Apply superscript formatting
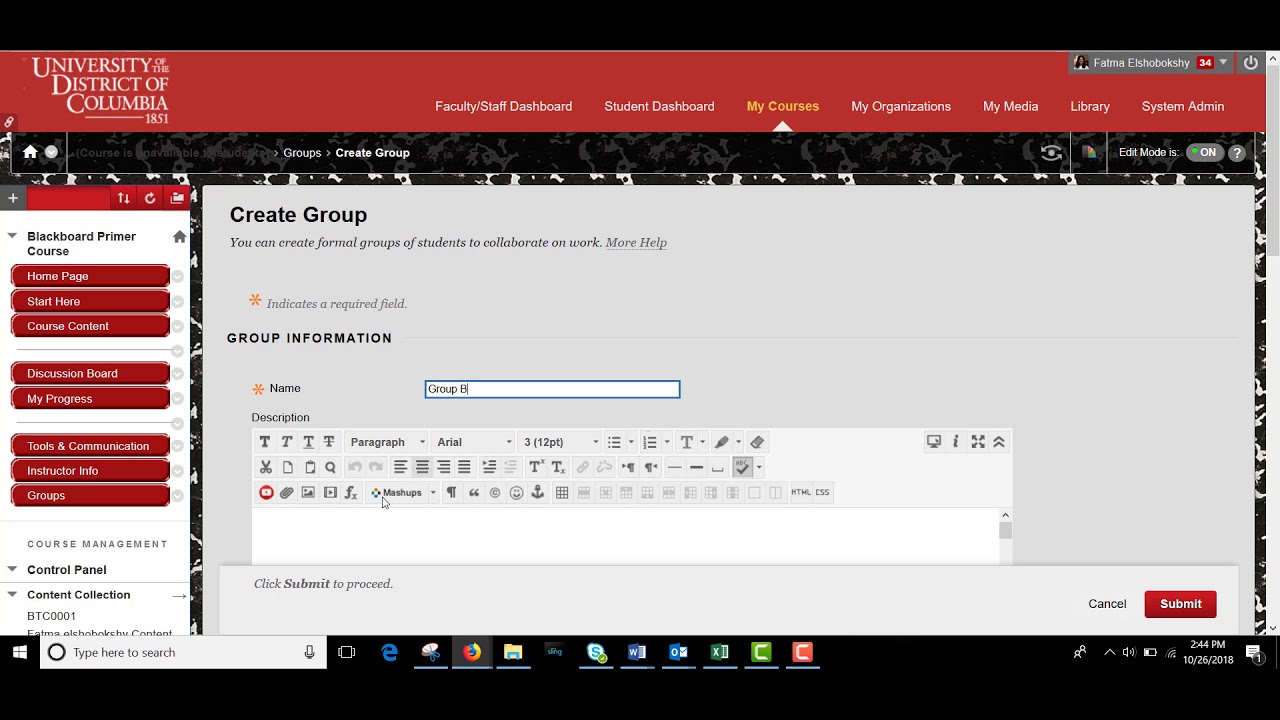The image size is (1280, 720). [536, 467]
